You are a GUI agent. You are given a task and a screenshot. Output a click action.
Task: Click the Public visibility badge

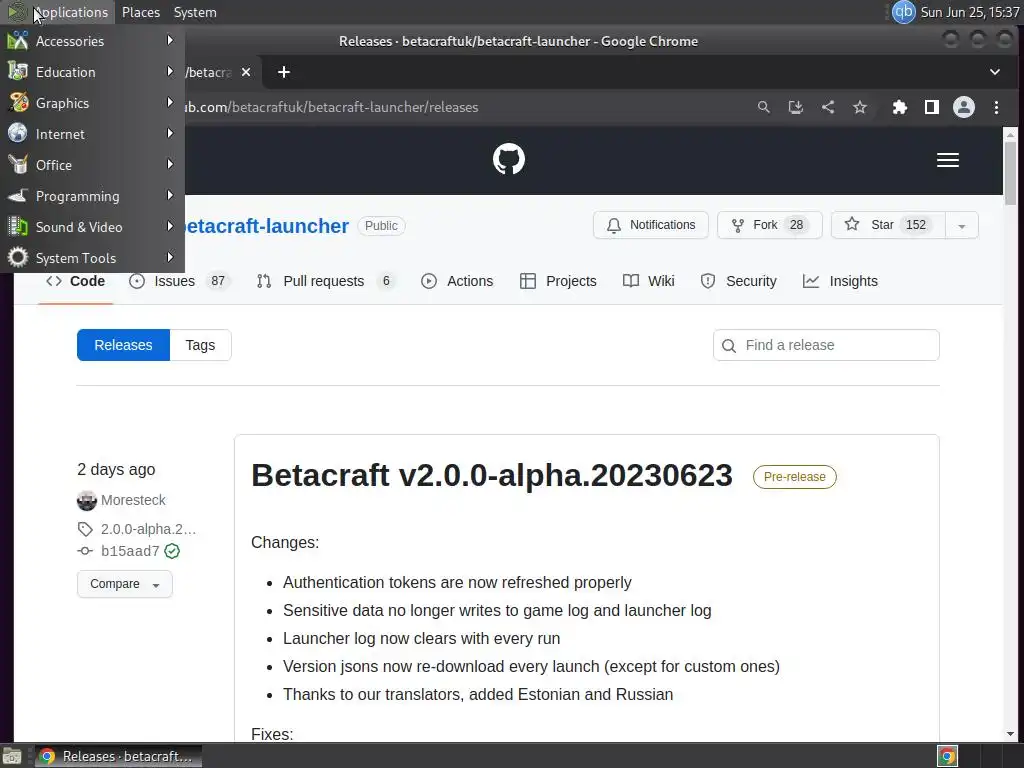coord(381,226)
